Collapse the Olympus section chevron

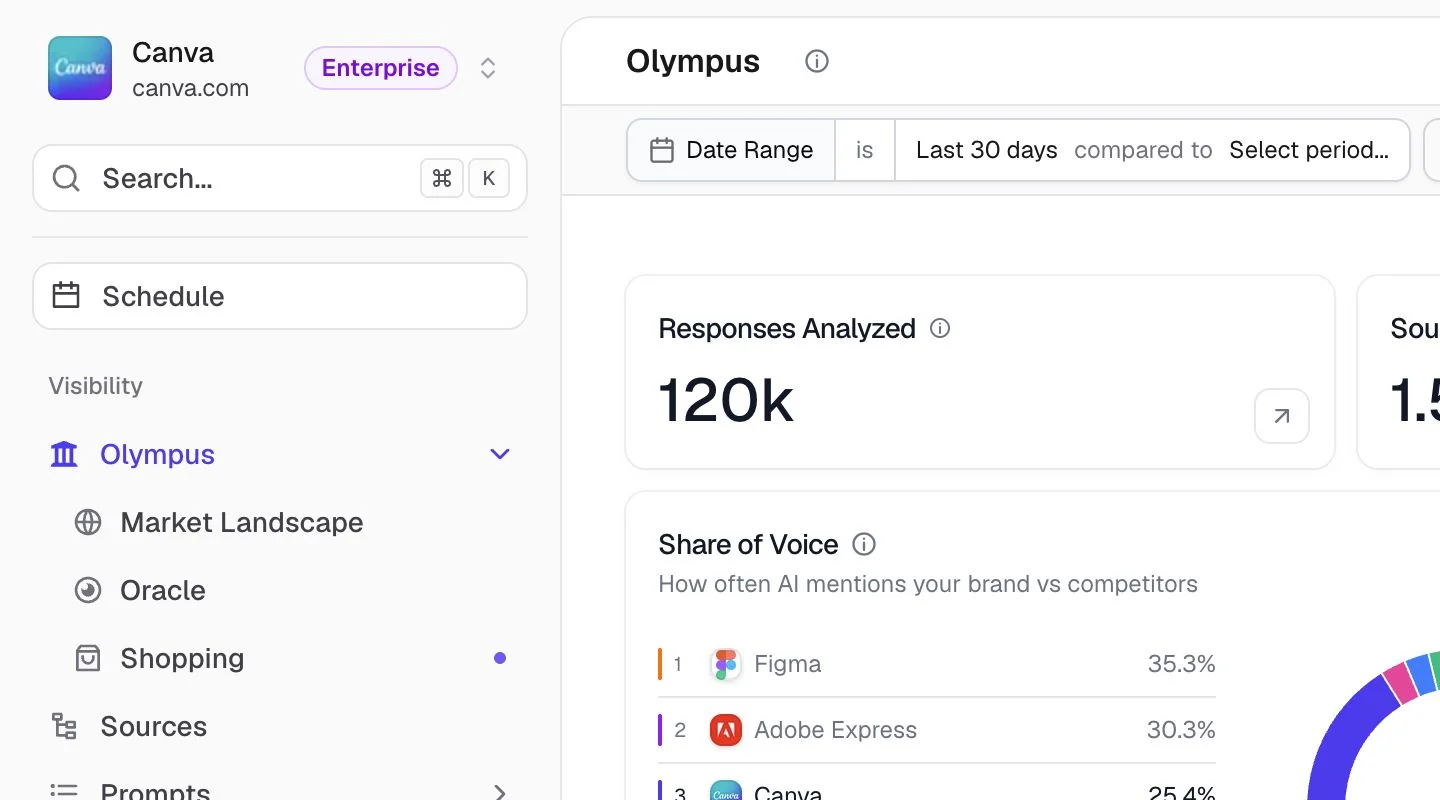pyautogui.click(x=500, y=454)
